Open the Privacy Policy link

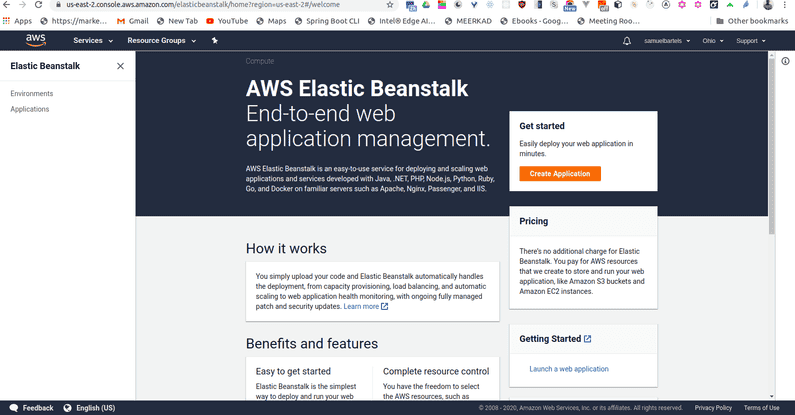pyautogui.click(x=713, y=408)
